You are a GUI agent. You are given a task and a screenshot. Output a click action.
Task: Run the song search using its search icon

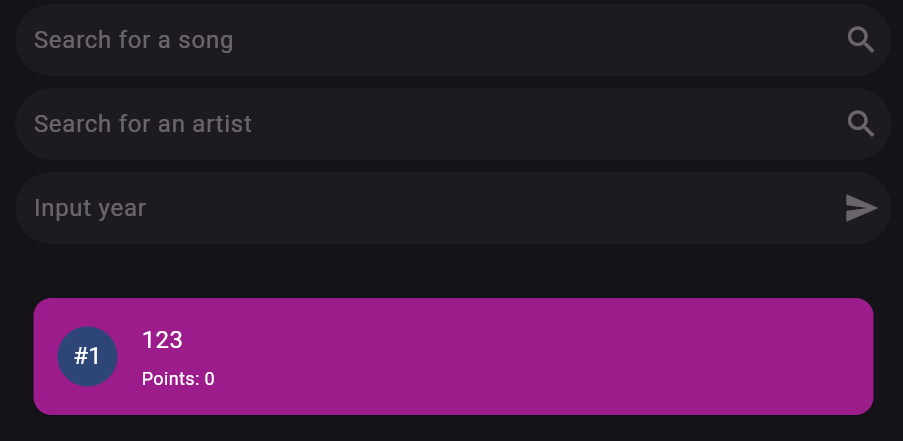pyautogui.click(x=861, y=40)
